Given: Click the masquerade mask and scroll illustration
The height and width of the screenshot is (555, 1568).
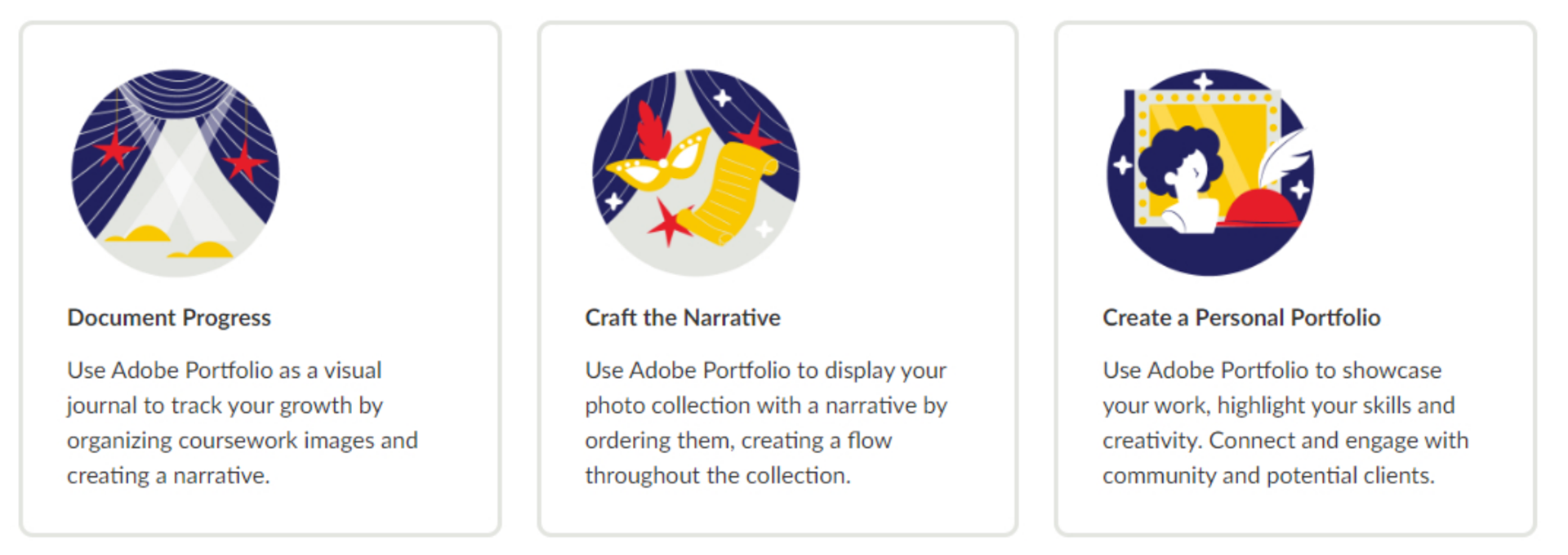Looking at the screenshot, I should click(696, 173).
